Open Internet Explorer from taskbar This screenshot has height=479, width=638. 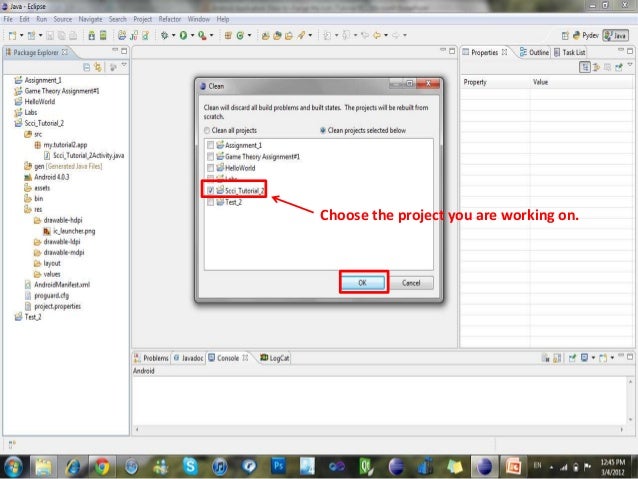pos(73,466)
